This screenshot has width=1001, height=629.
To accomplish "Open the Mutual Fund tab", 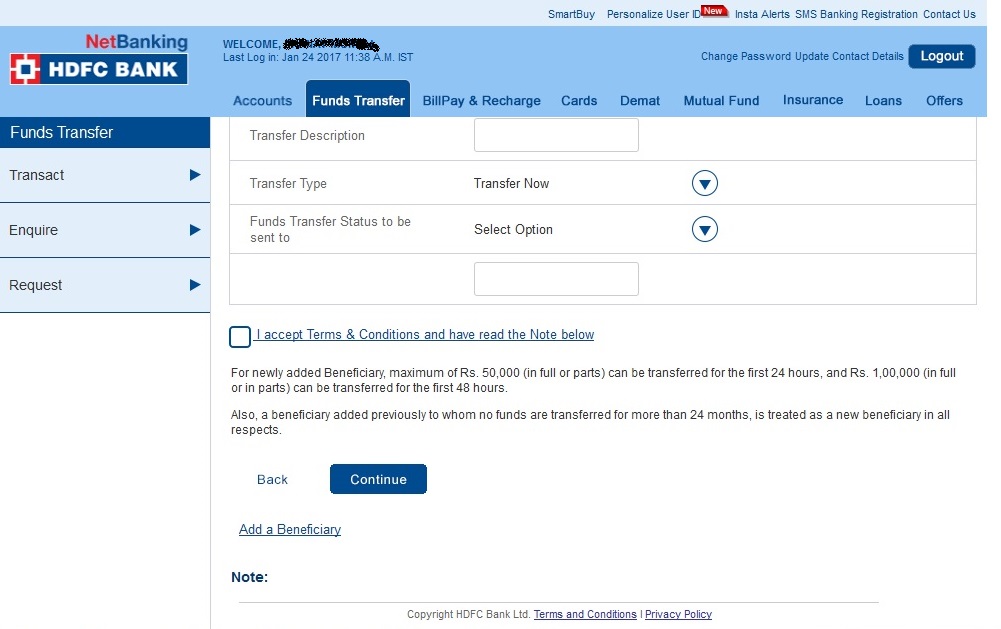I will click(721, 100).
